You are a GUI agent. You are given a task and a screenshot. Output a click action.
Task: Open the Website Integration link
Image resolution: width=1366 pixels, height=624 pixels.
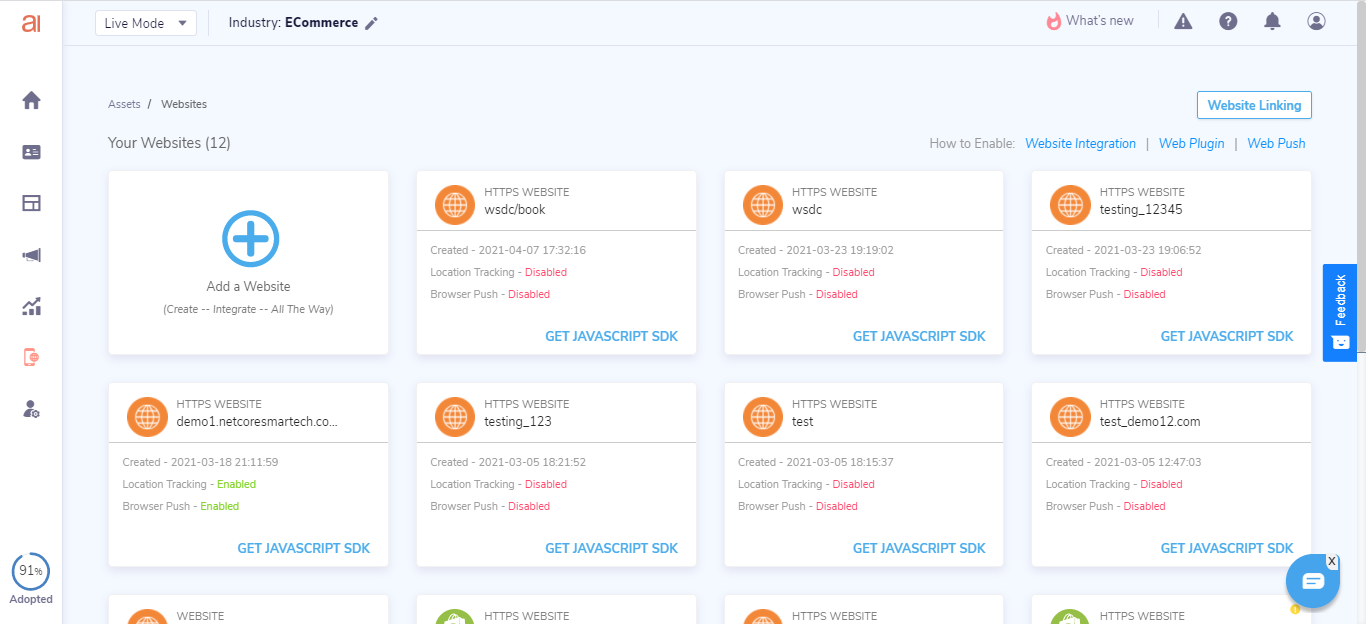(x=1080, y=144)
